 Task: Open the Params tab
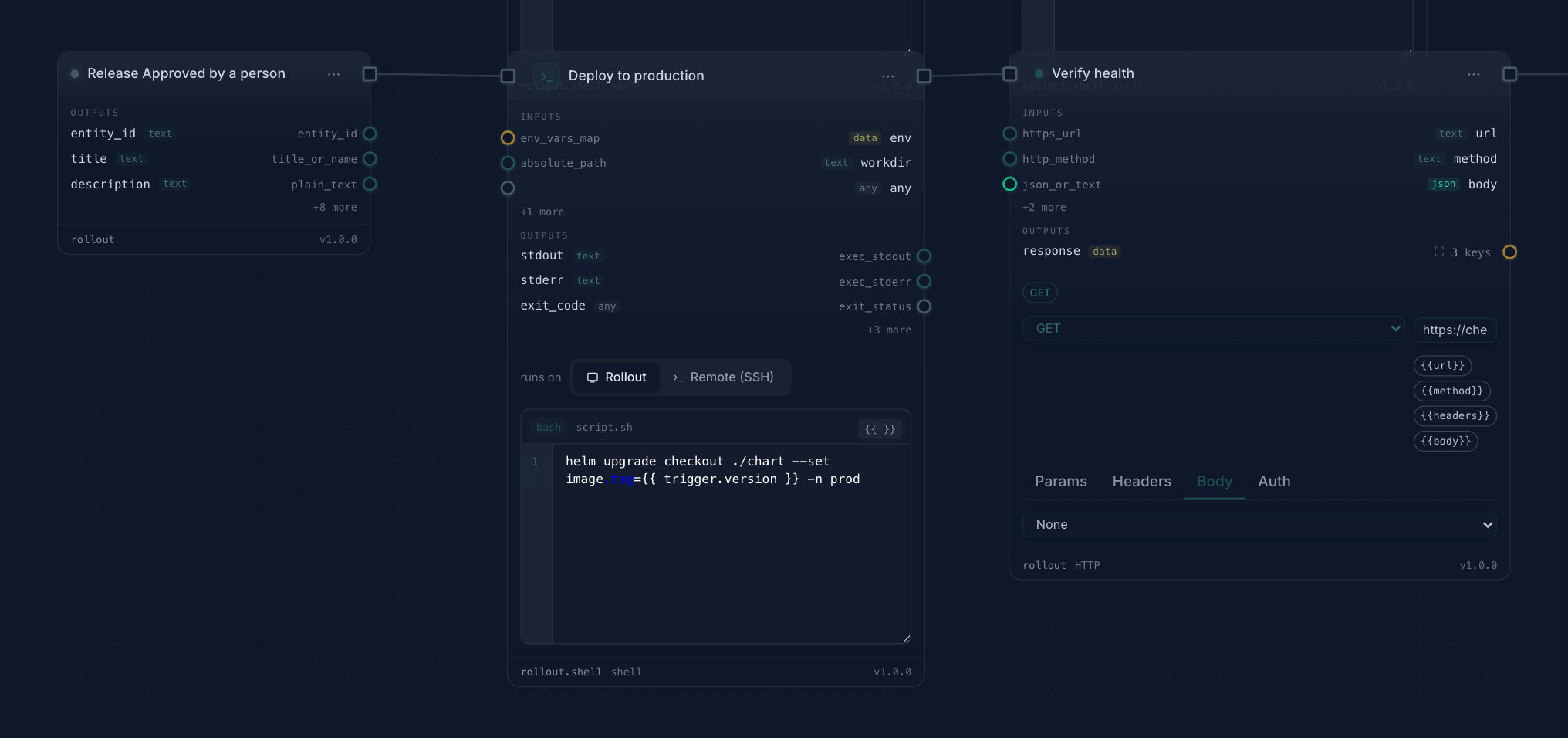click(x=1060, y=481)
